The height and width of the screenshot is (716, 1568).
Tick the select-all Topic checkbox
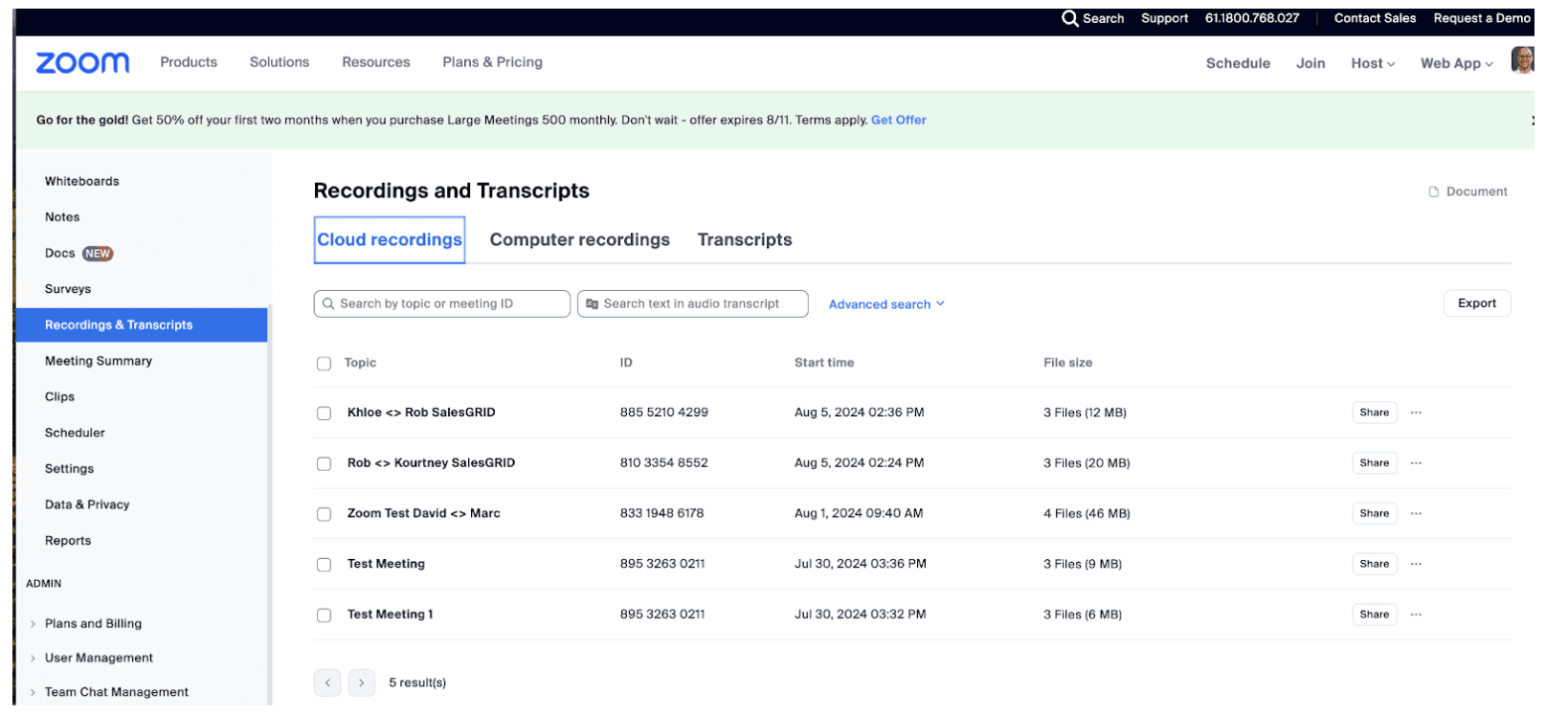324,364
